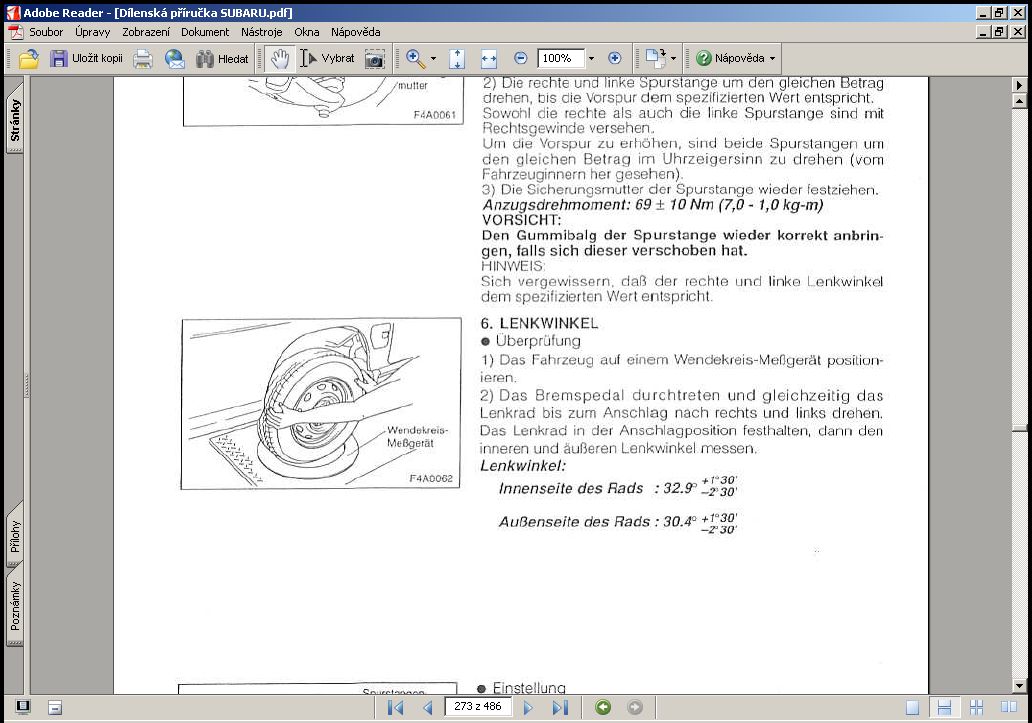Go to the next page

click(528, 707)
